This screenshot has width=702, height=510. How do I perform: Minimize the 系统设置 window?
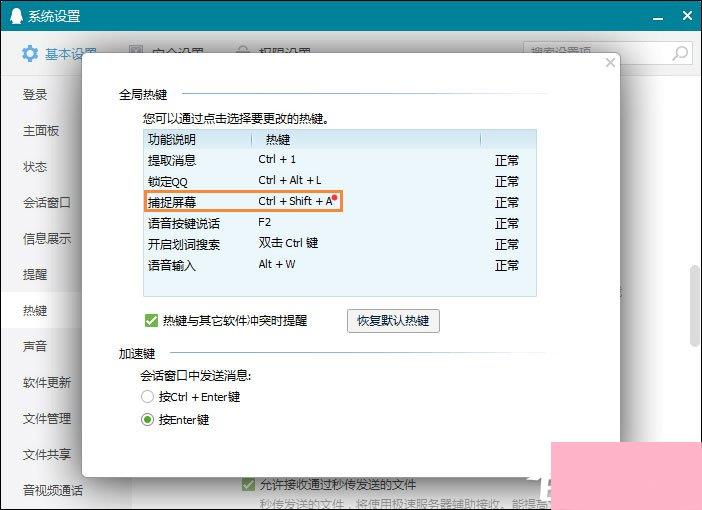coord(658,18)
